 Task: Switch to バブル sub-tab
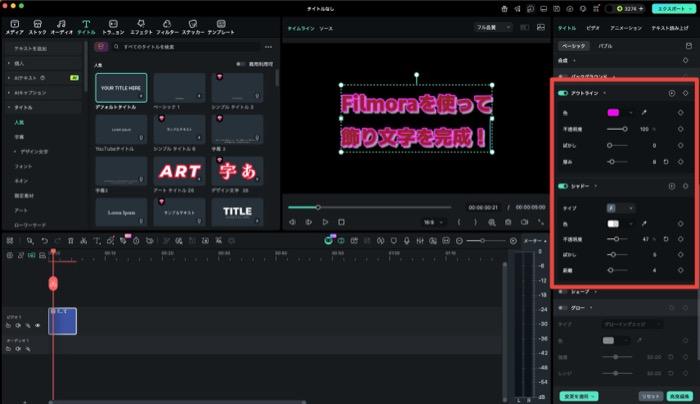(605, 46)
